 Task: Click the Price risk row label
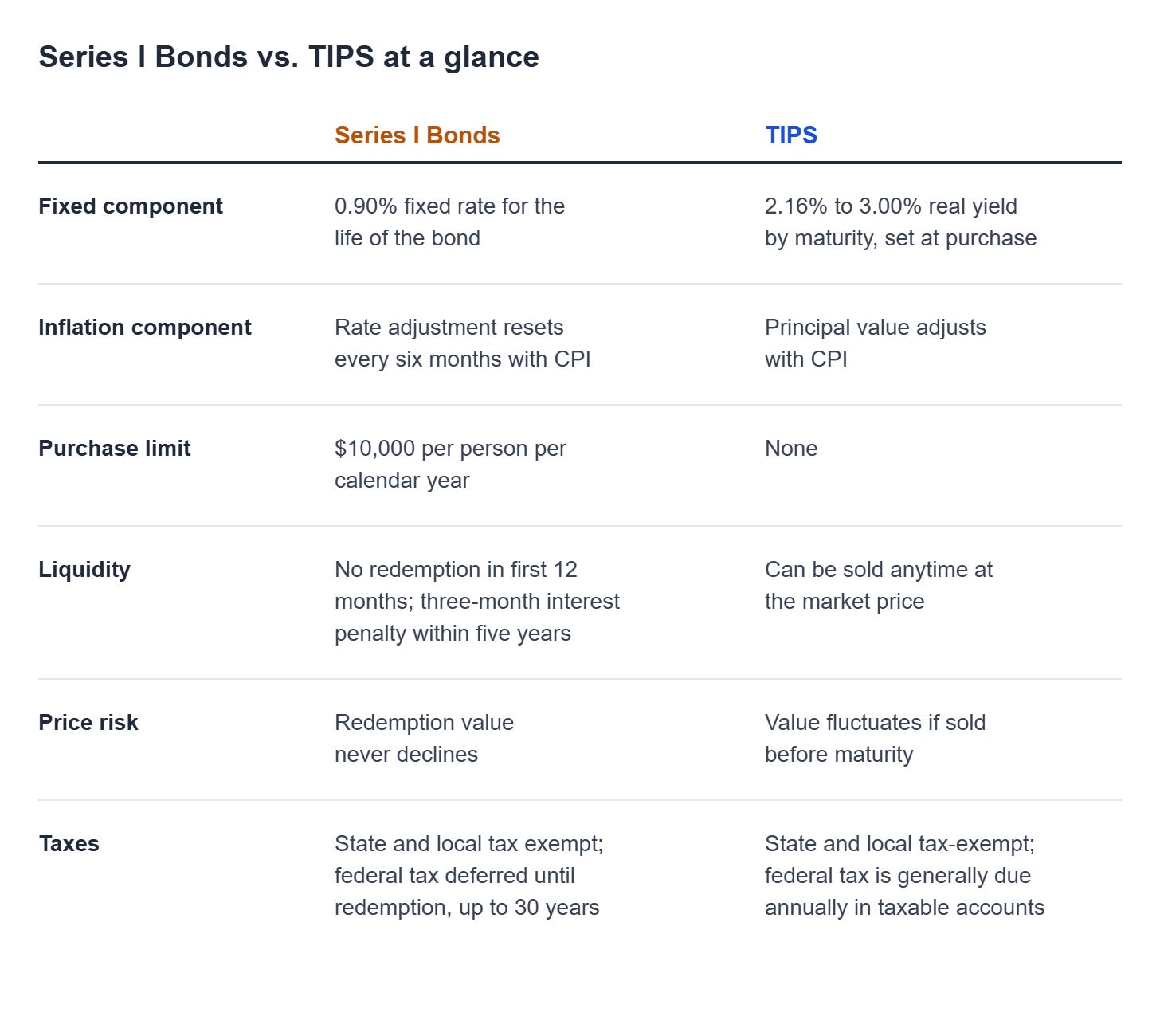pyautogui.click(x=88, y=723)
